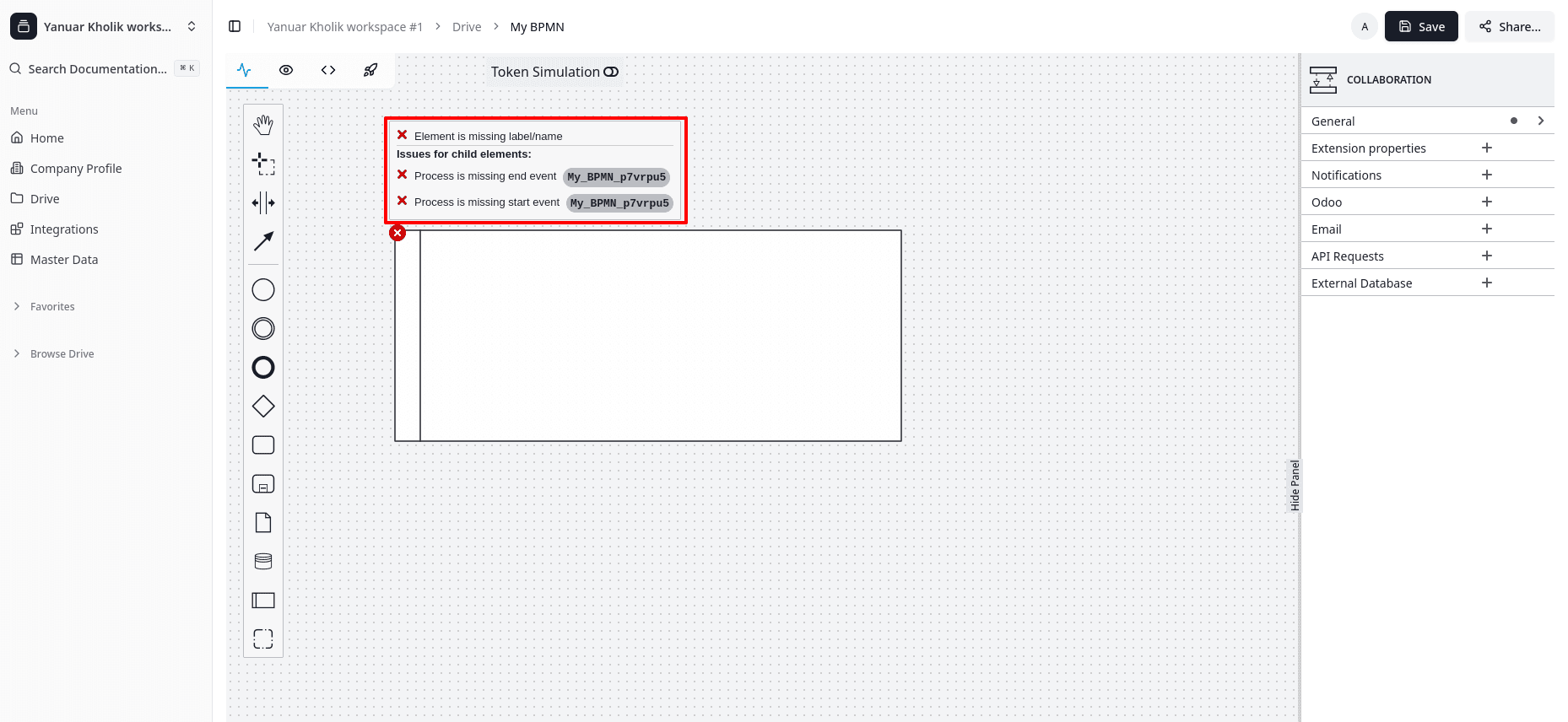Add an End Event with thick circle
This screenshot has height=722, width=1568.
tap(263, 368)
